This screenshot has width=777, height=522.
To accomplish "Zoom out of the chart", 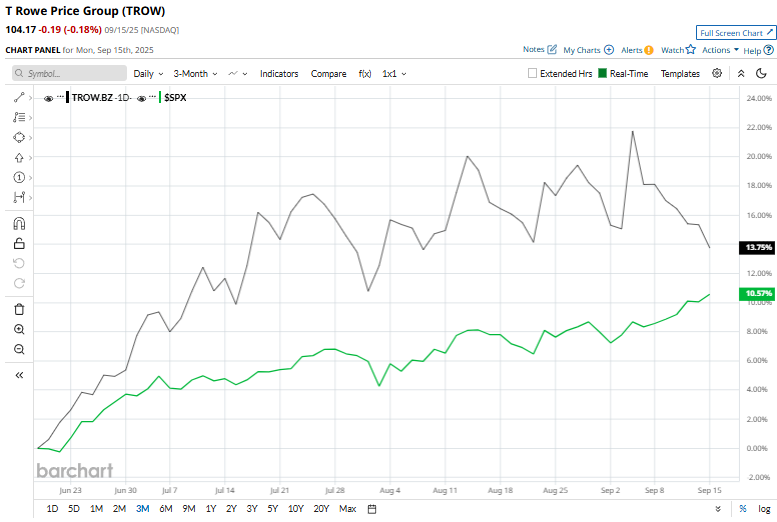I will [19, 349].
